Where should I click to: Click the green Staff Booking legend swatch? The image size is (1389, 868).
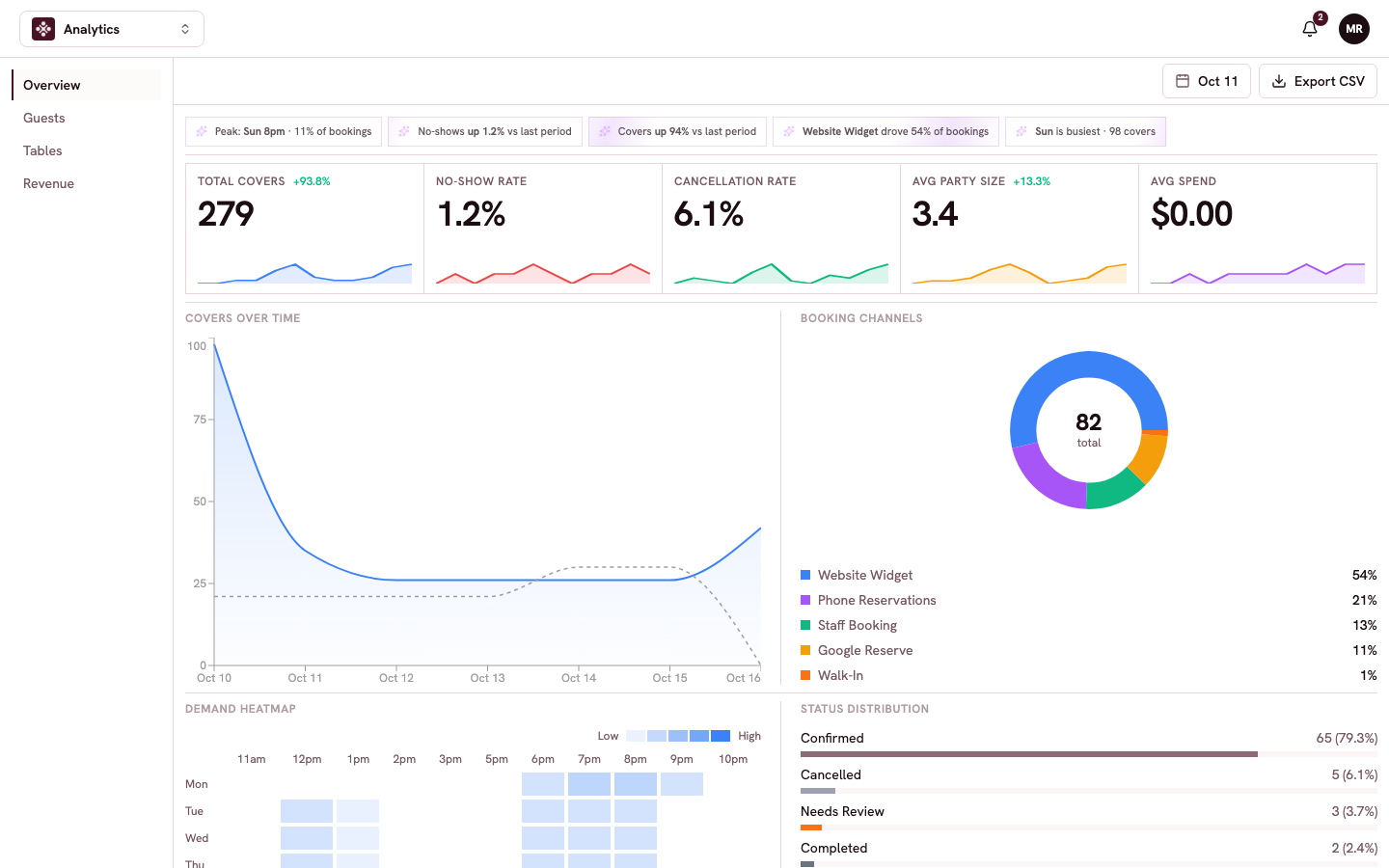click(805, 625)
